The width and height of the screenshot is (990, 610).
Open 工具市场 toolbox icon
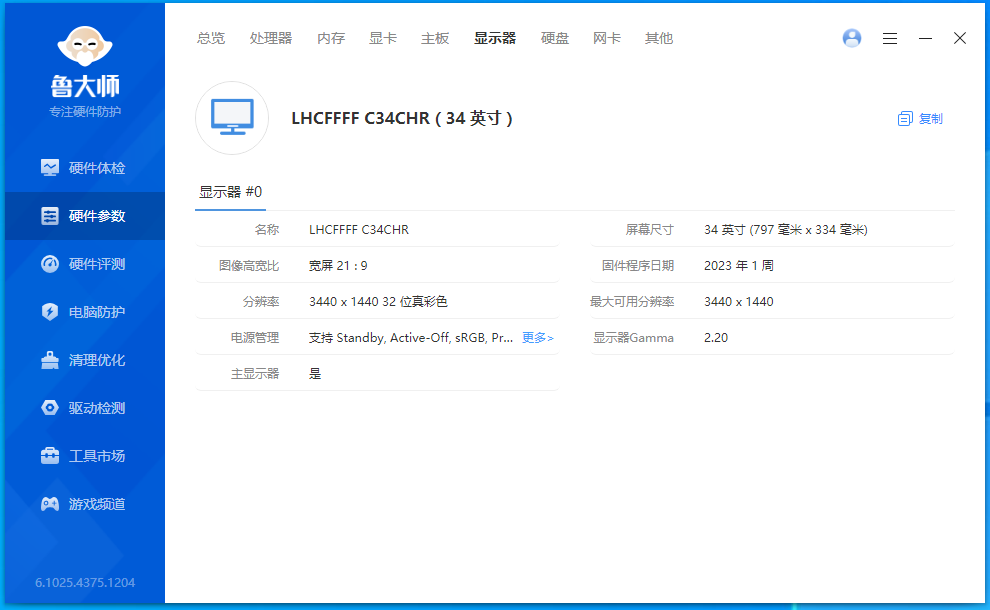tap(49, 456)
